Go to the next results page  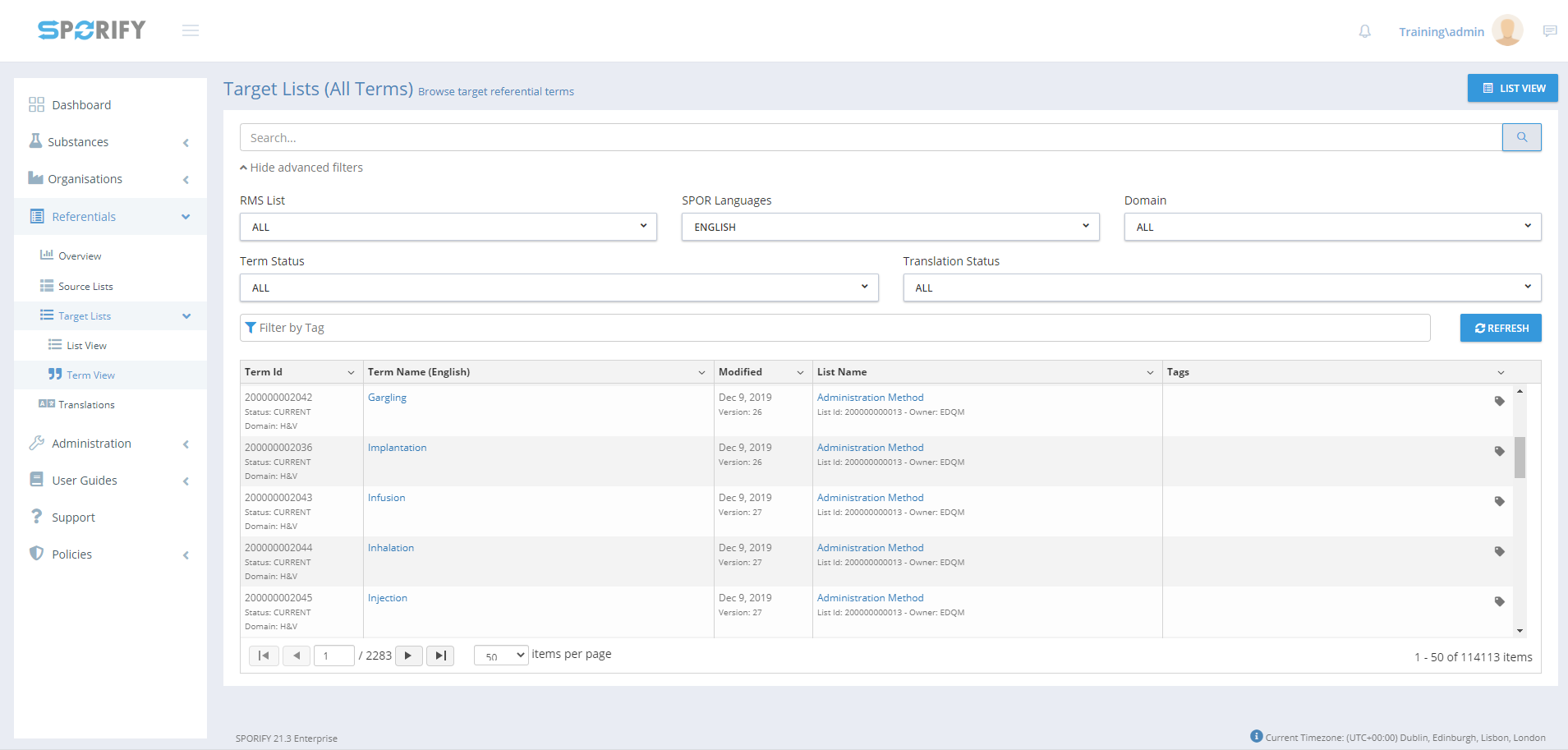[408, 656]
